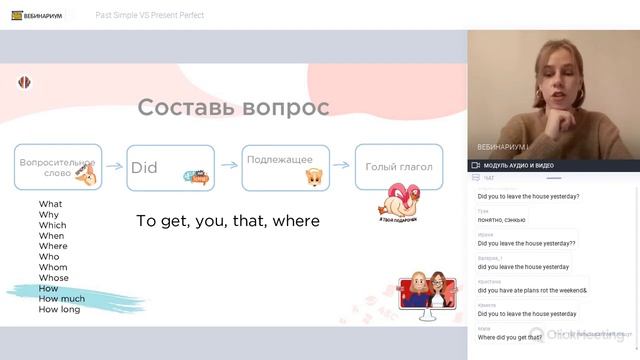640x360 pixels.
Task: Click lowercase chat message did you leave the house yesterday
Action: pyautogui.click(x=523, y=267)
